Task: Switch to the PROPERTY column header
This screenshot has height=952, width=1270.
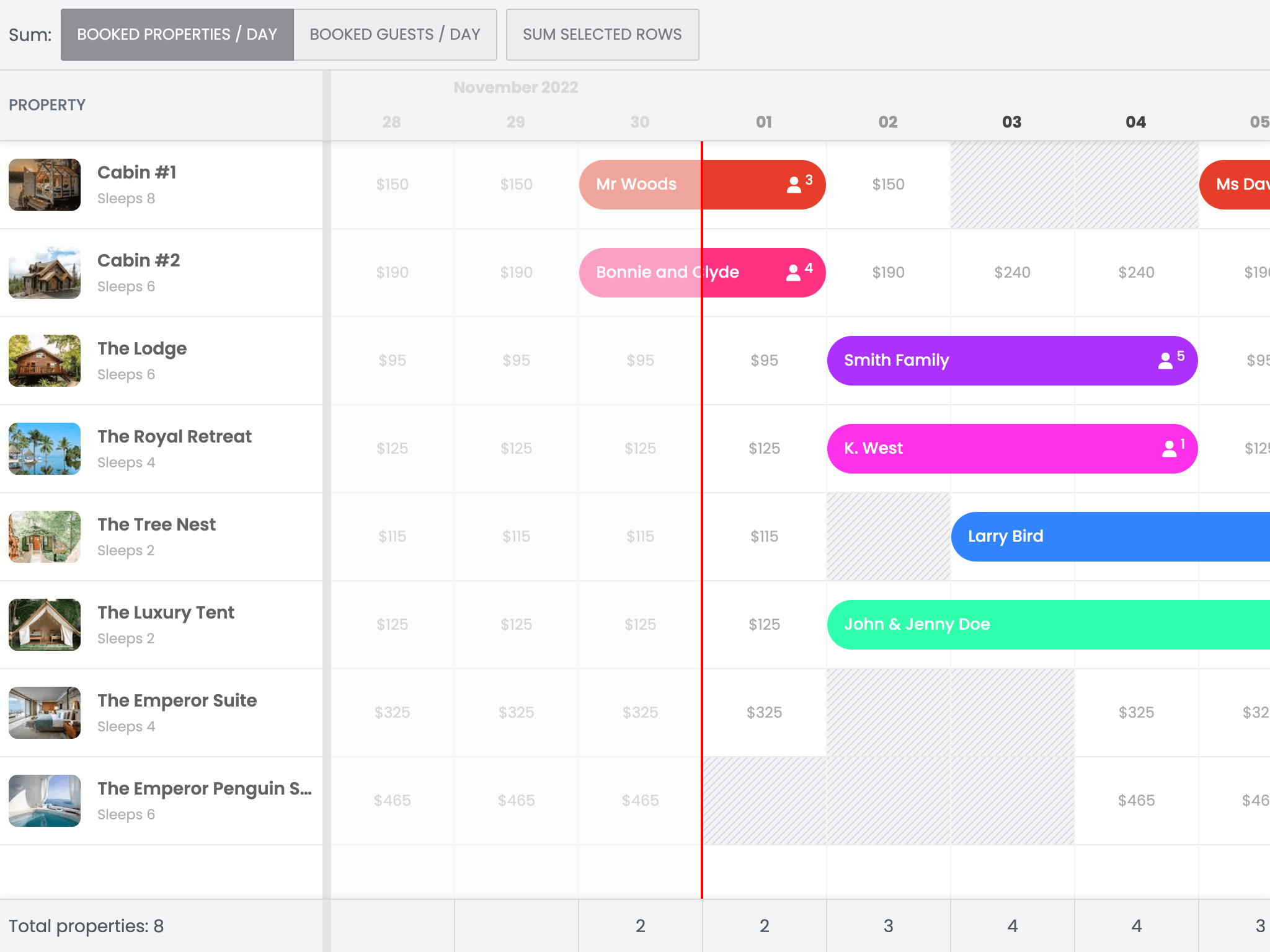Action: pos(47,105)
